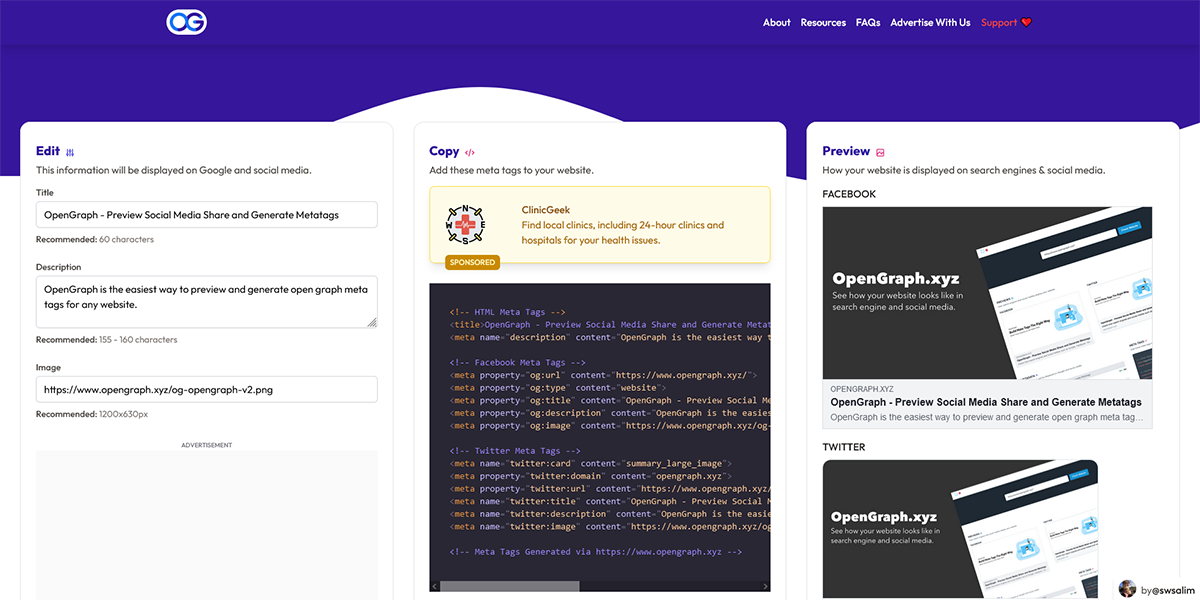Click the swsalim avatar picture
The width and height of the screenshot is (1200, 600).
click(x=1128, y=588)
